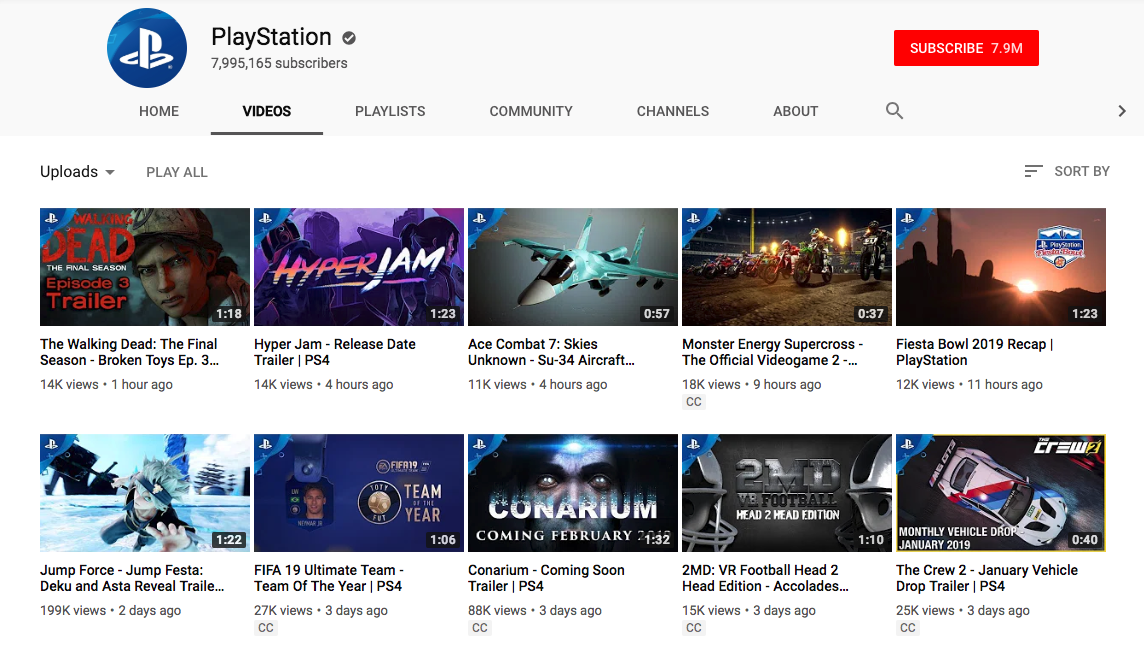
Task: Open the Uploads dropdown
Action: [77, 171]
